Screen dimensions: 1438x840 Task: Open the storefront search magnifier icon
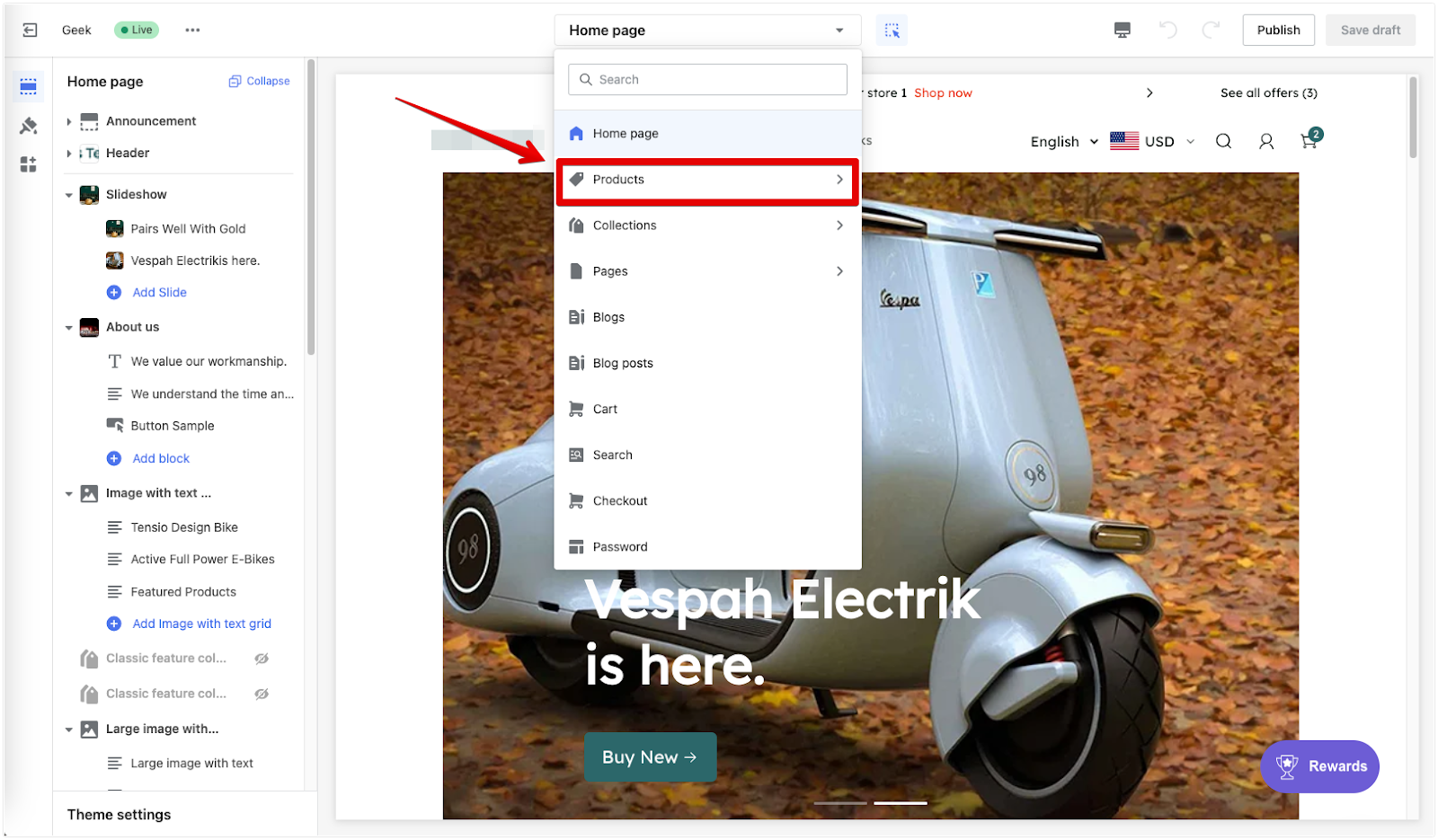click(x=1223, y=141)
